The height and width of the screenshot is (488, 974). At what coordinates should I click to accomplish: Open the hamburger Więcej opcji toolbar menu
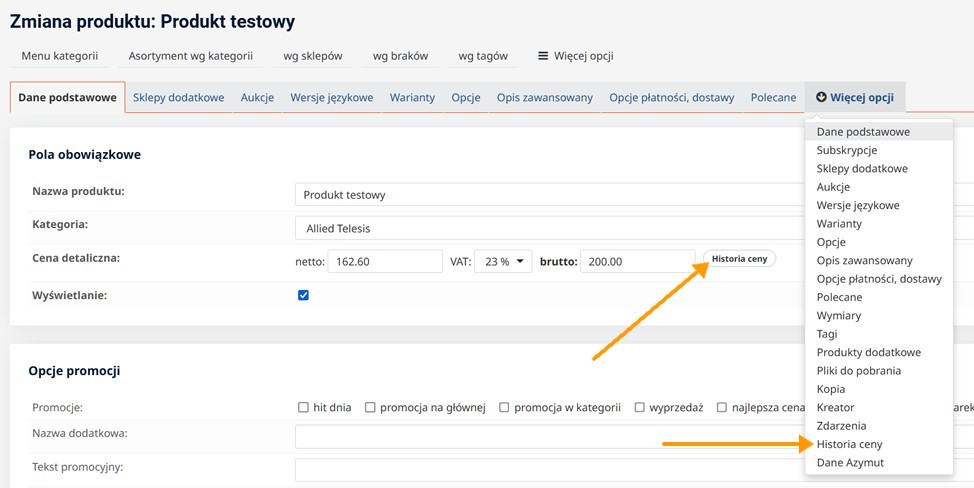575,56
